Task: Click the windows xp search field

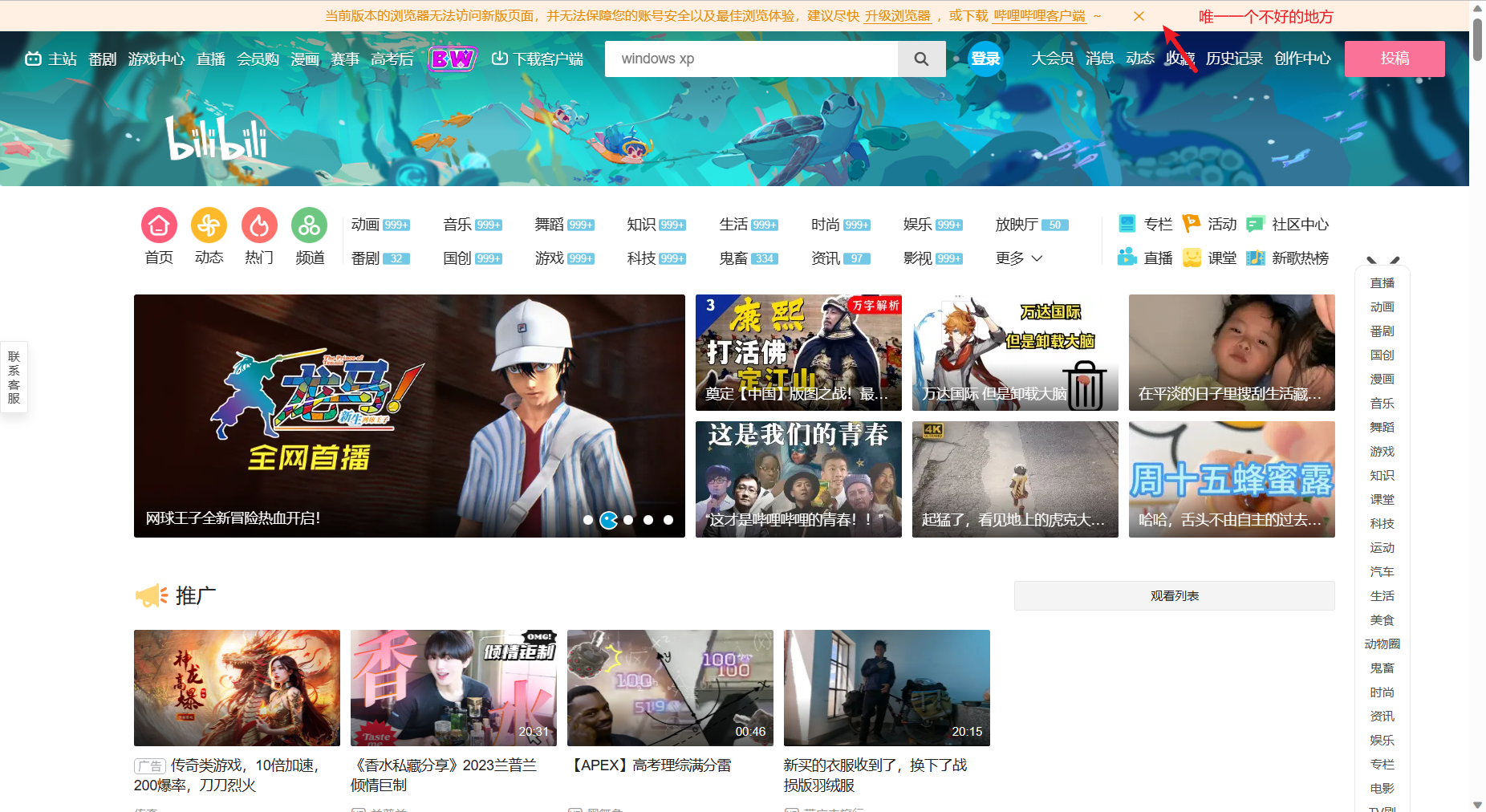Action: pyautogui.click(x=751, y=59)
